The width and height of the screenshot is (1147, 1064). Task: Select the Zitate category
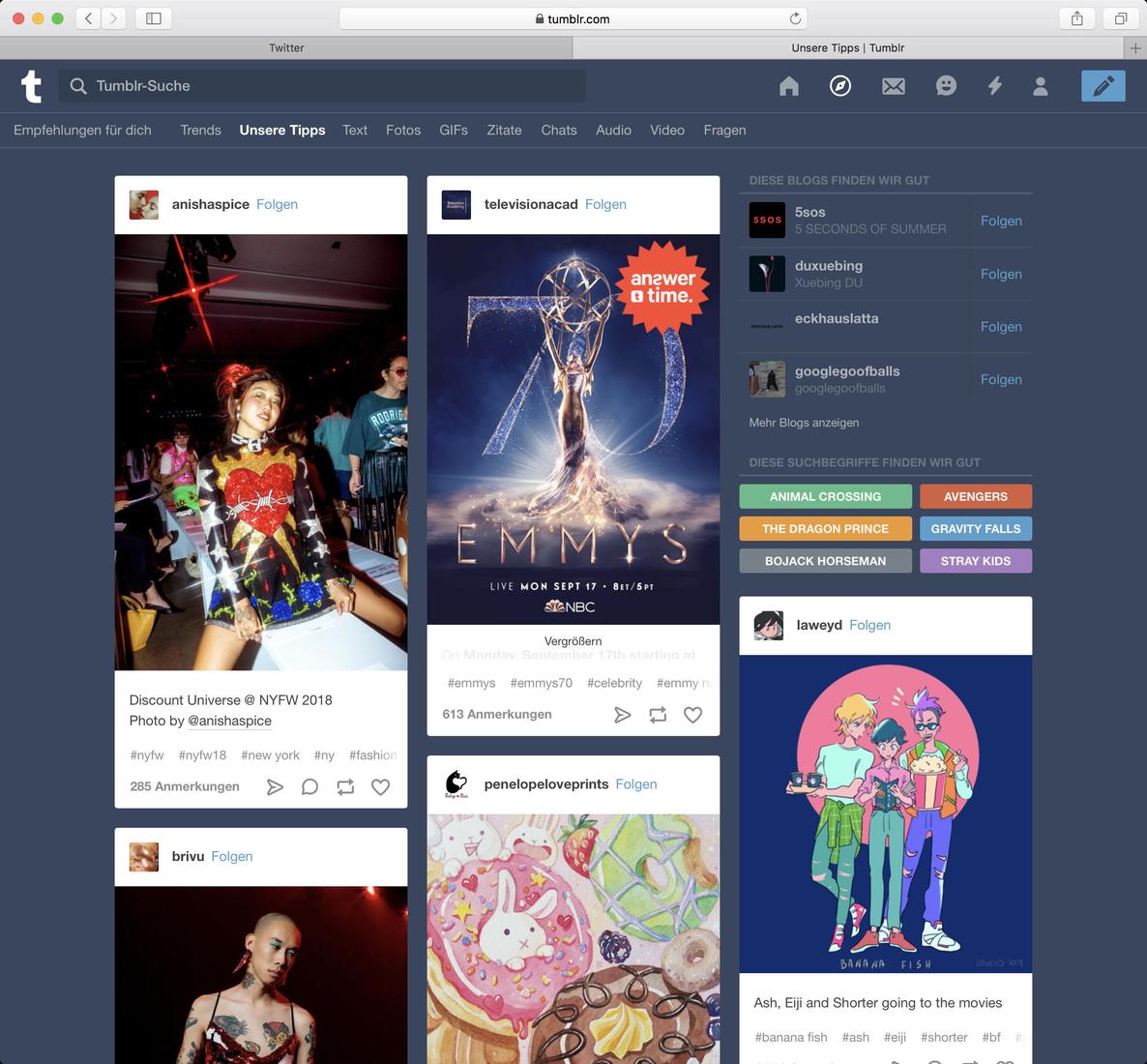click(x=504, y=131)
